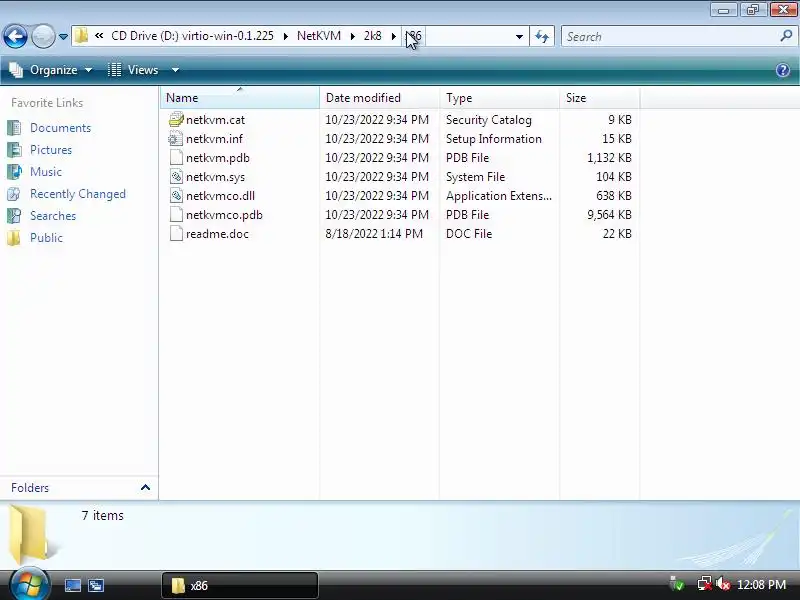
Task: Open the address bar history dropdown
Action: [519, 37]
